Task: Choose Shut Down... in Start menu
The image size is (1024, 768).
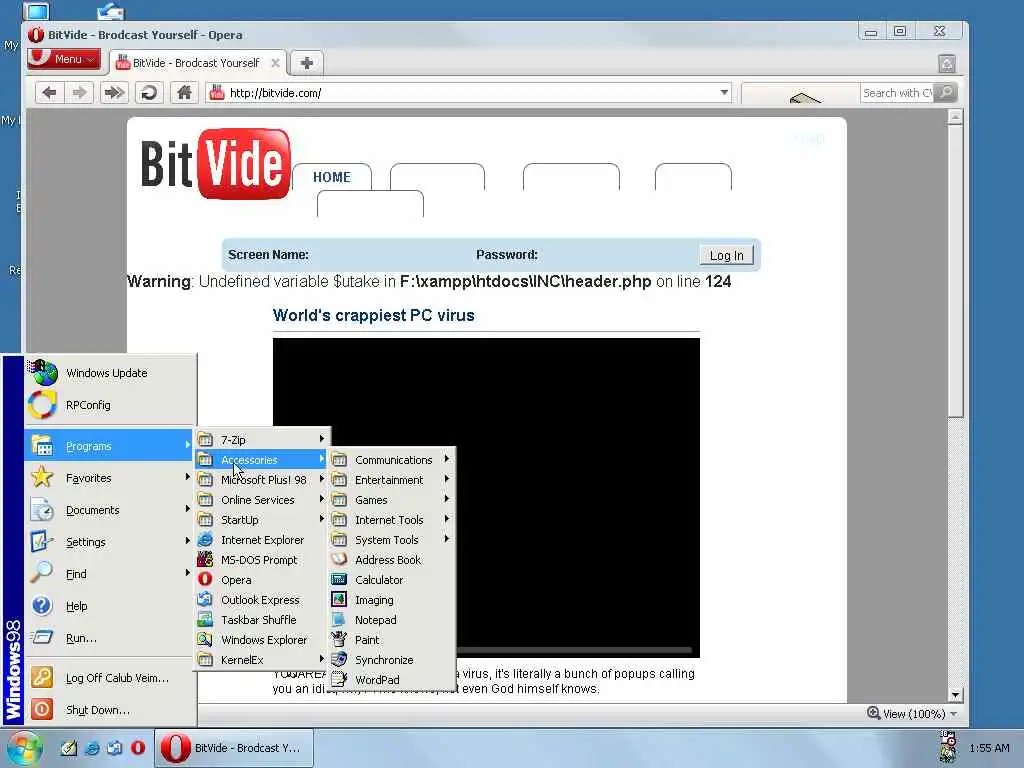Action: (110, 710)
